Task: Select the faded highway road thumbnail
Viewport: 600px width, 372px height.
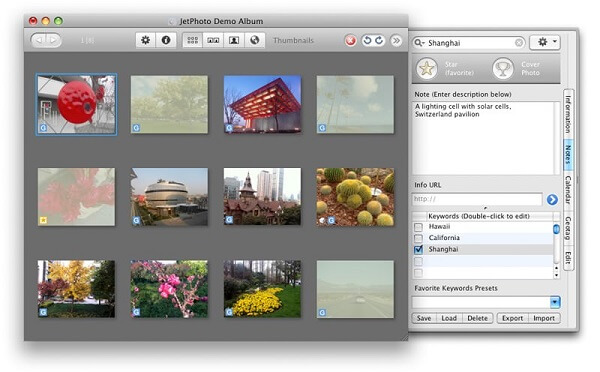Action: coord(355,289)
